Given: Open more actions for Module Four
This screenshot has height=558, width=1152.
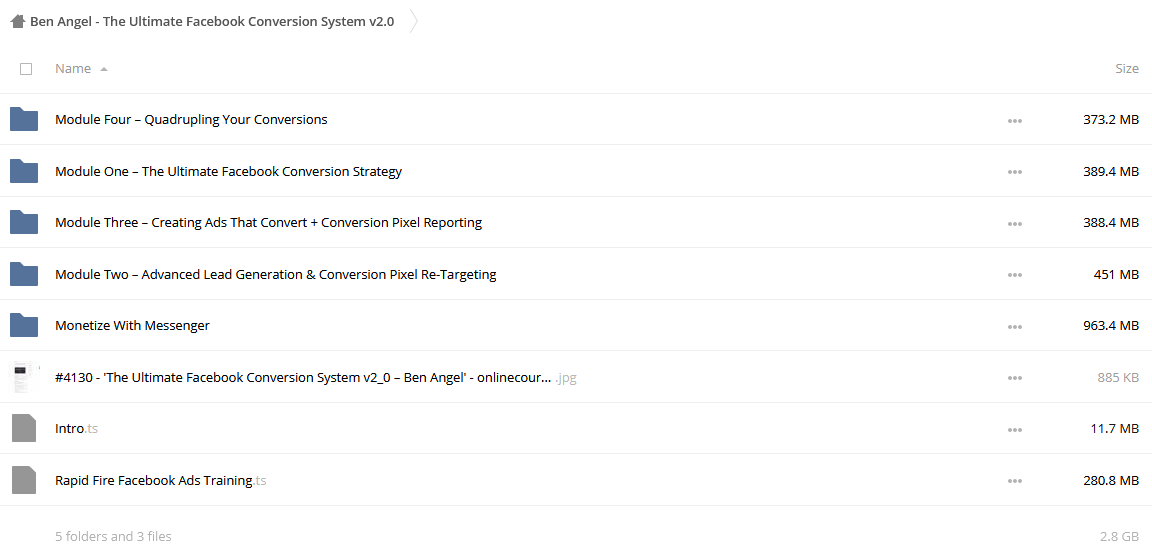Looking at the screenshot, I should click(x=1015, y=120).
